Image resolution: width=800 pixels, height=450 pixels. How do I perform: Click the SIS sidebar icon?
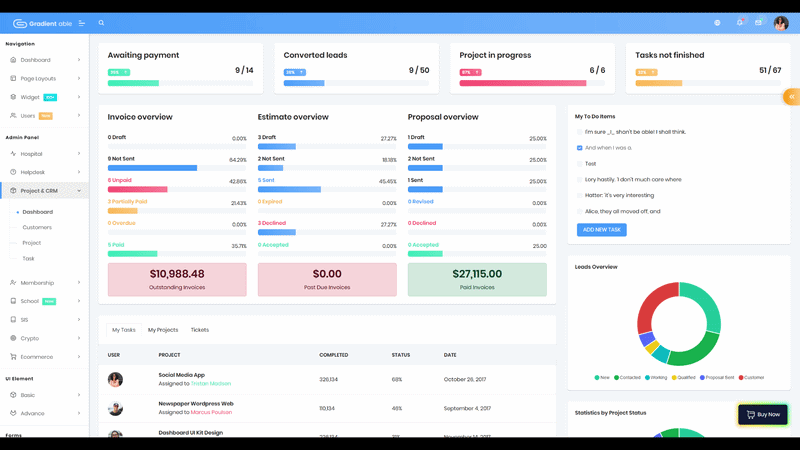pos(13,319)
